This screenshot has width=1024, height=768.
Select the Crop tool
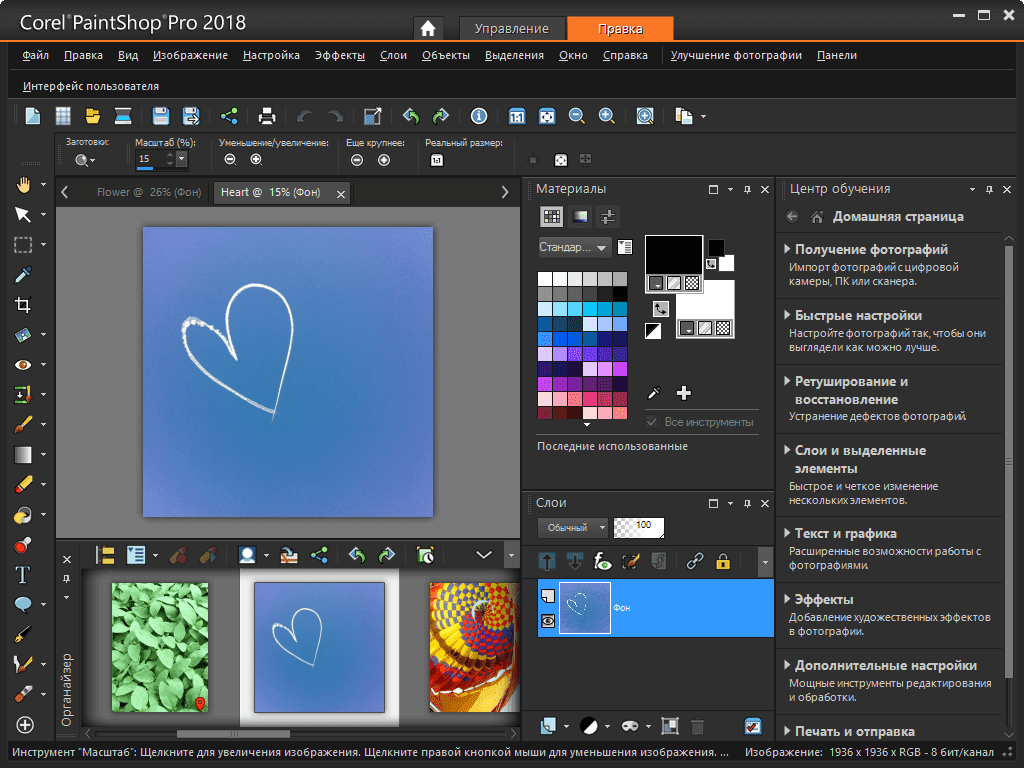[22, 305]
